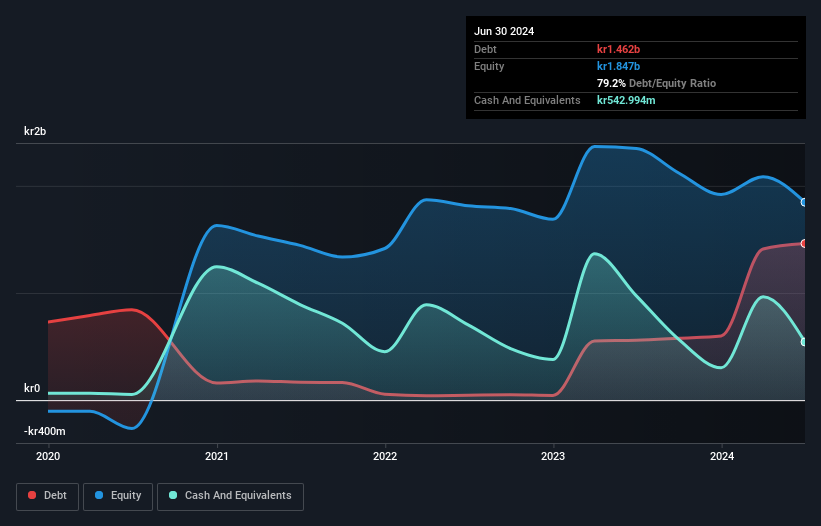This screenshot has width=821, height=526.
Task: Toggle the Debt legend button
Action: click(x=48, y=496)
